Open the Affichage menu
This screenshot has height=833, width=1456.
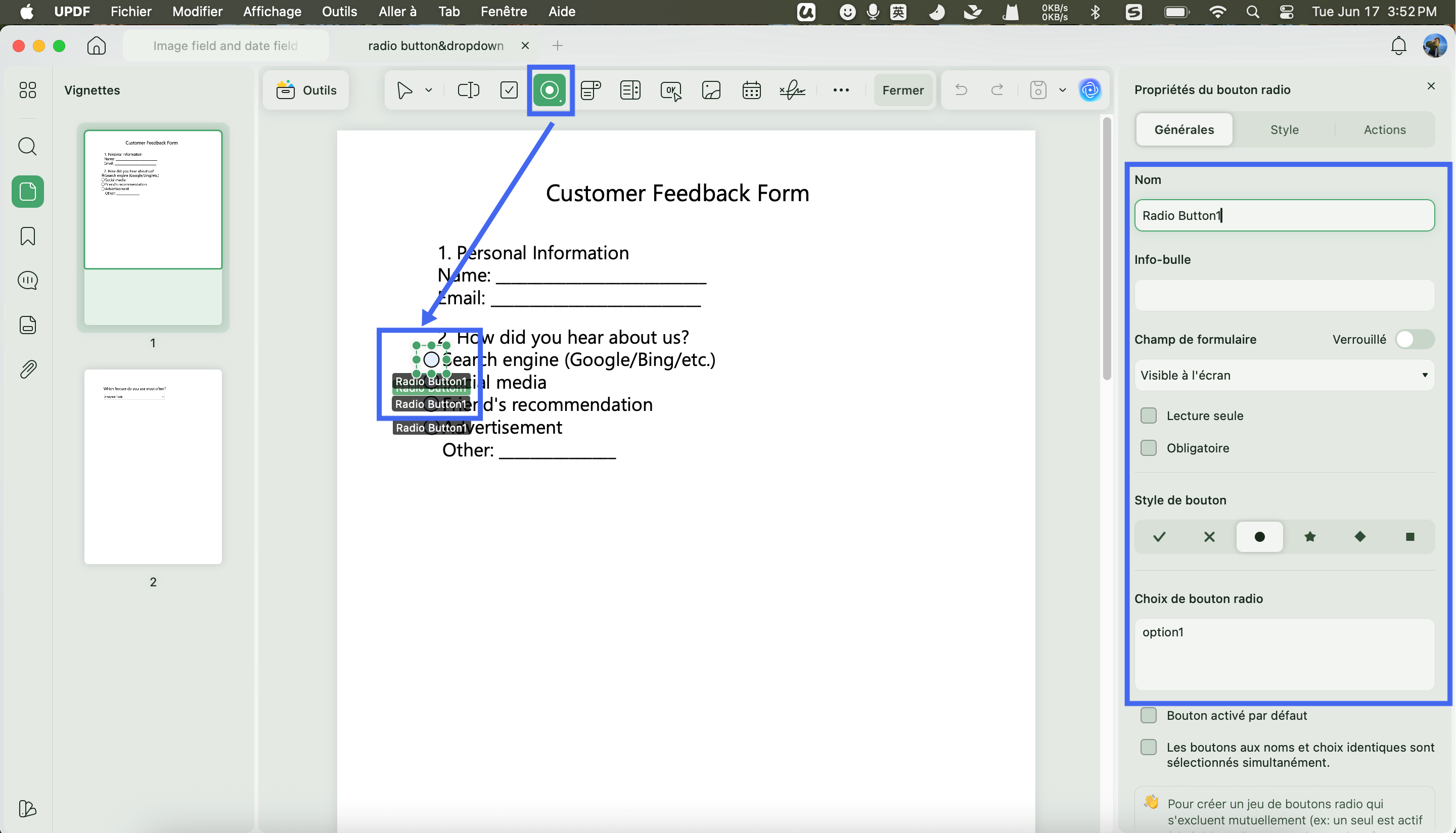[x=272, y=12]
